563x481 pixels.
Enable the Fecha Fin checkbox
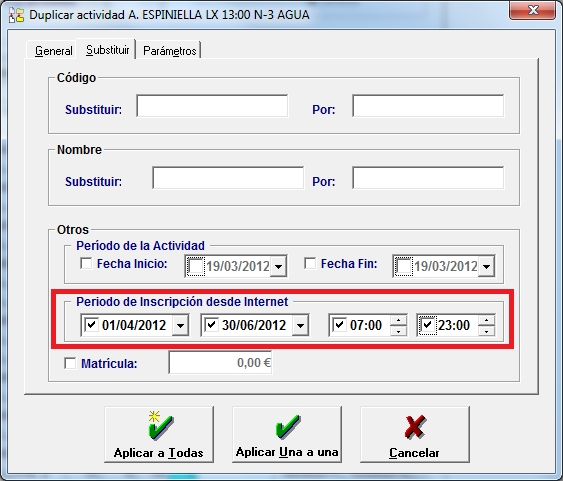pos(310,263)
